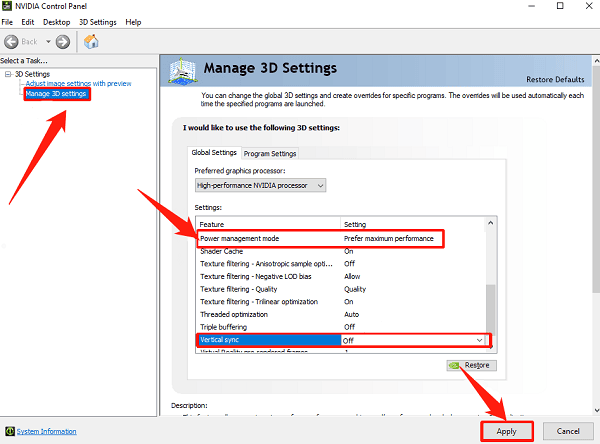Select Texture filtering Anisotropic sample row

pyautogui.click(x=341, y=264)
